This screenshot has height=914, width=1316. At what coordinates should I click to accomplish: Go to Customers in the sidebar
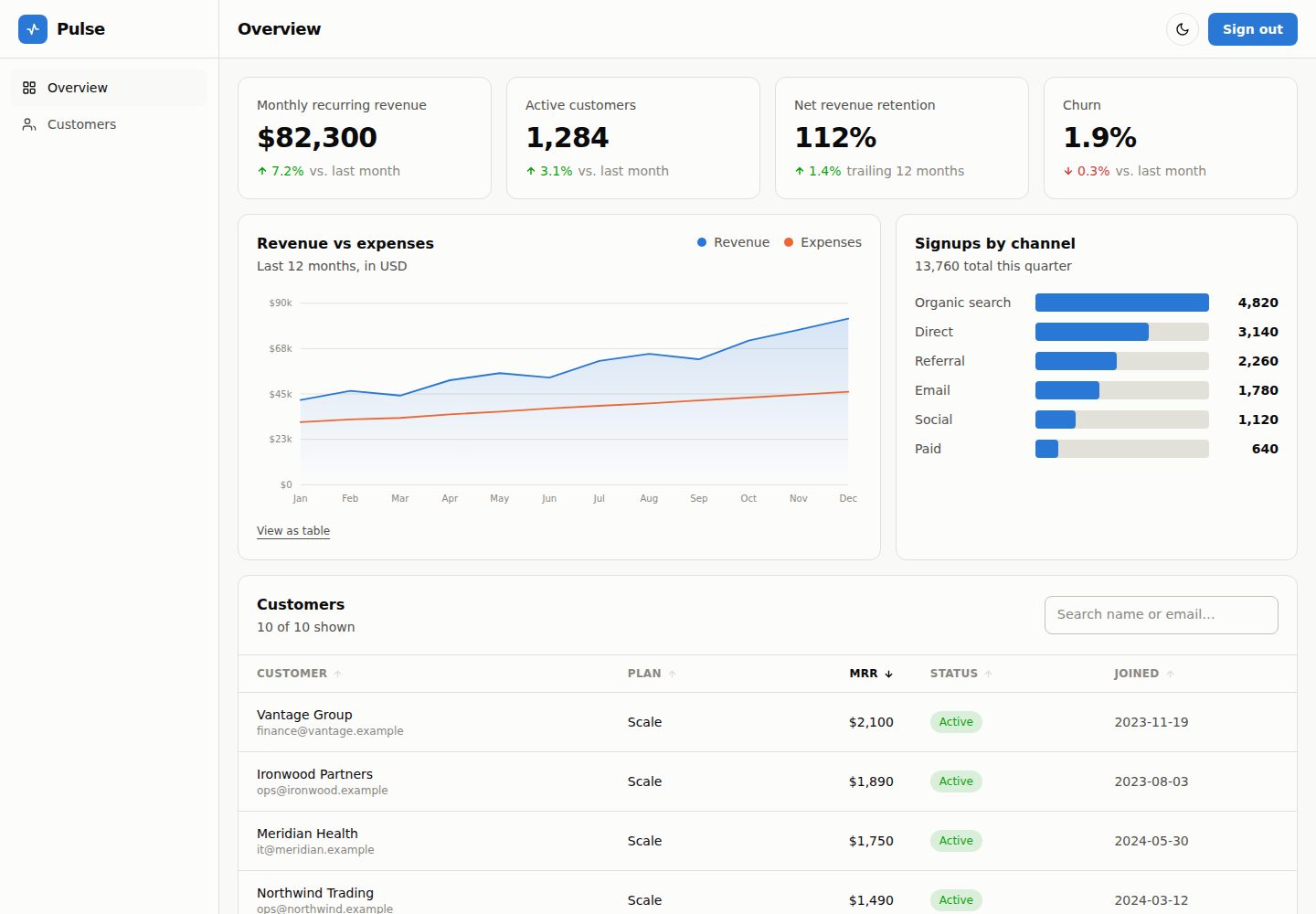click(109, 124)
